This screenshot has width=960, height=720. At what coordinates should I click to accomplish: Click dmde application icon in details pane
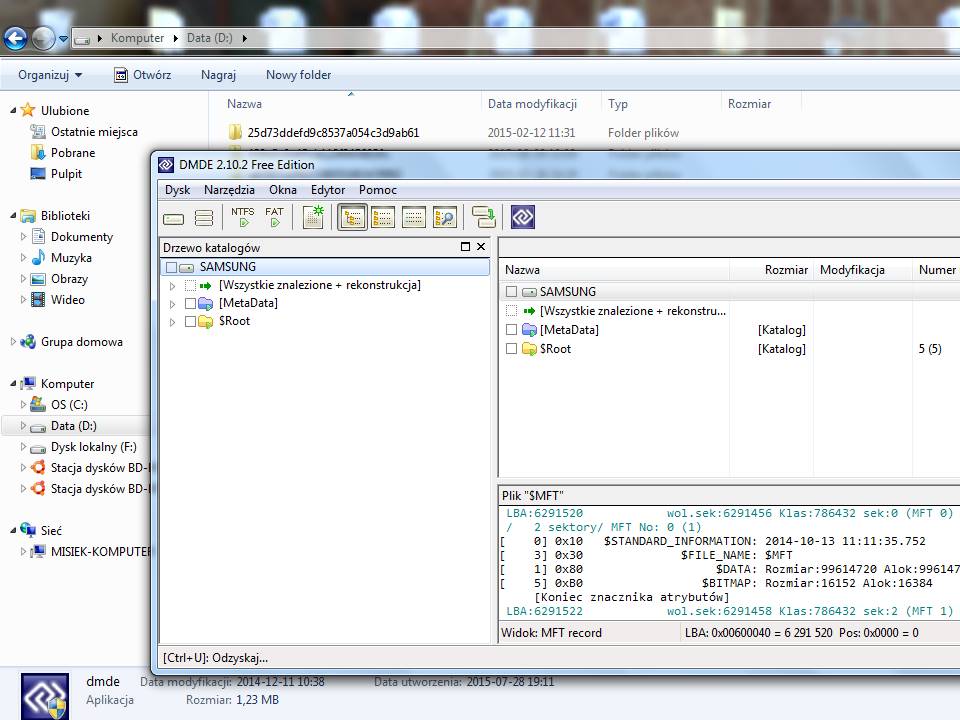(45, 697)
